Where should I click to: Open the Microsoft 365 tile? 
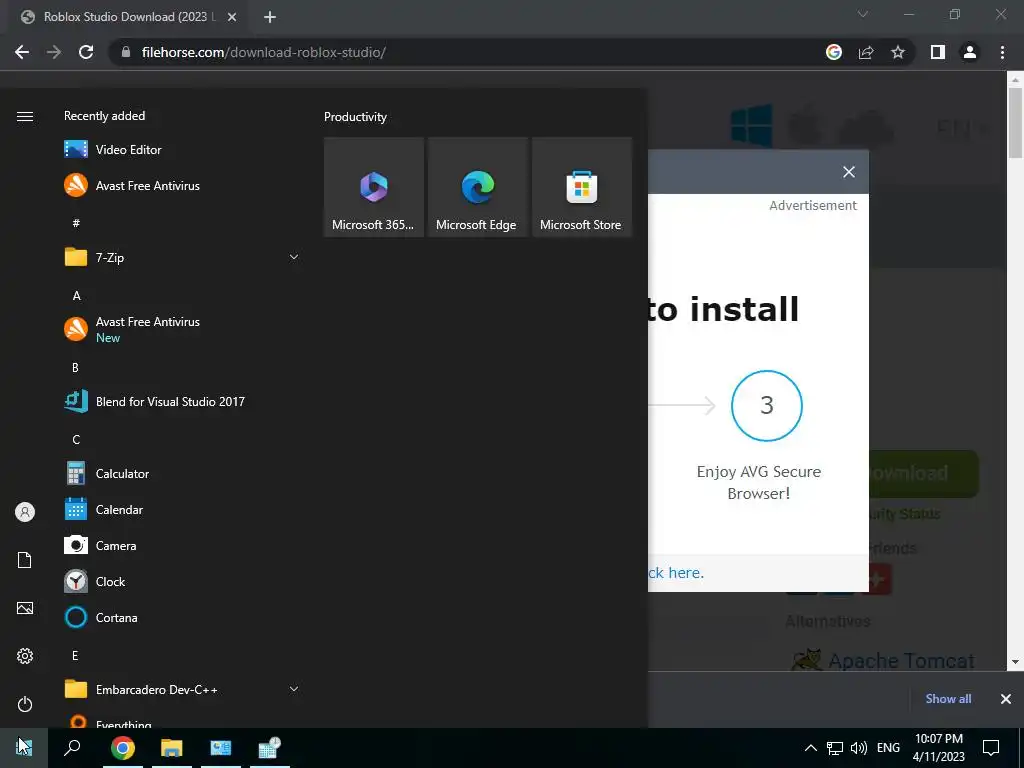pos(374,187)
